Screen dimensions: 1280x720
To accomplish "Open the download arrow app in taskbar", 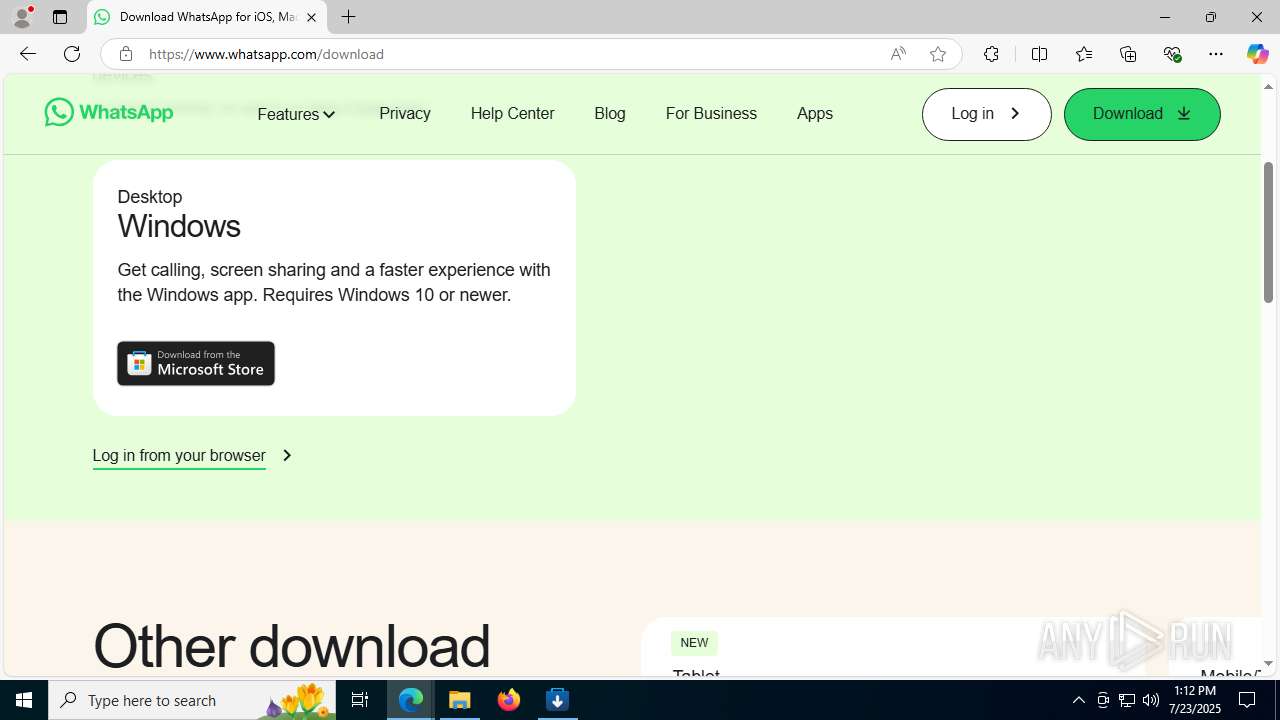I will [558, 700].
